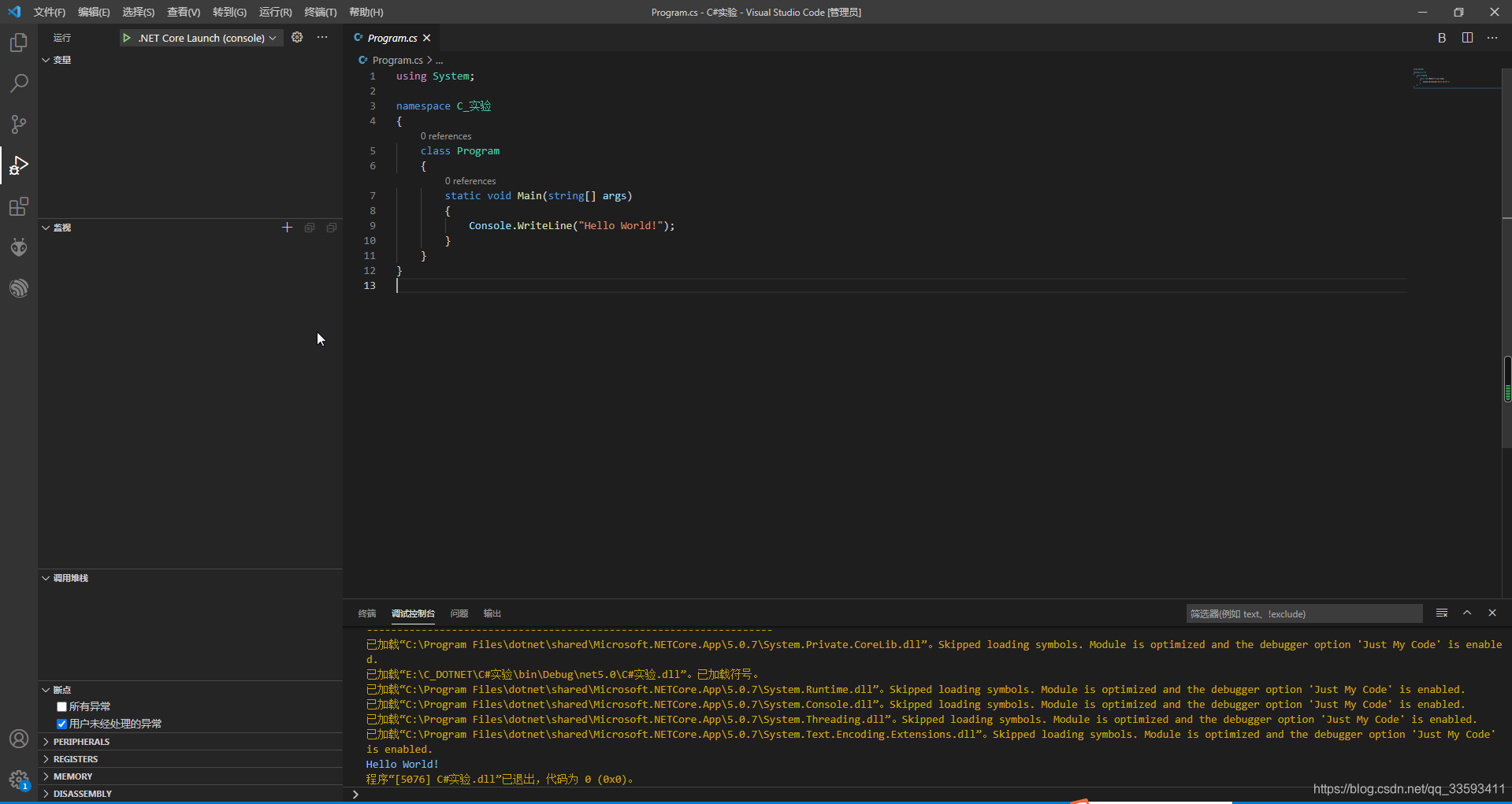This screenshot has height=804, width=1512.
Task: Maximize the bottom panel size
Action: click(x=1467, y=613)
